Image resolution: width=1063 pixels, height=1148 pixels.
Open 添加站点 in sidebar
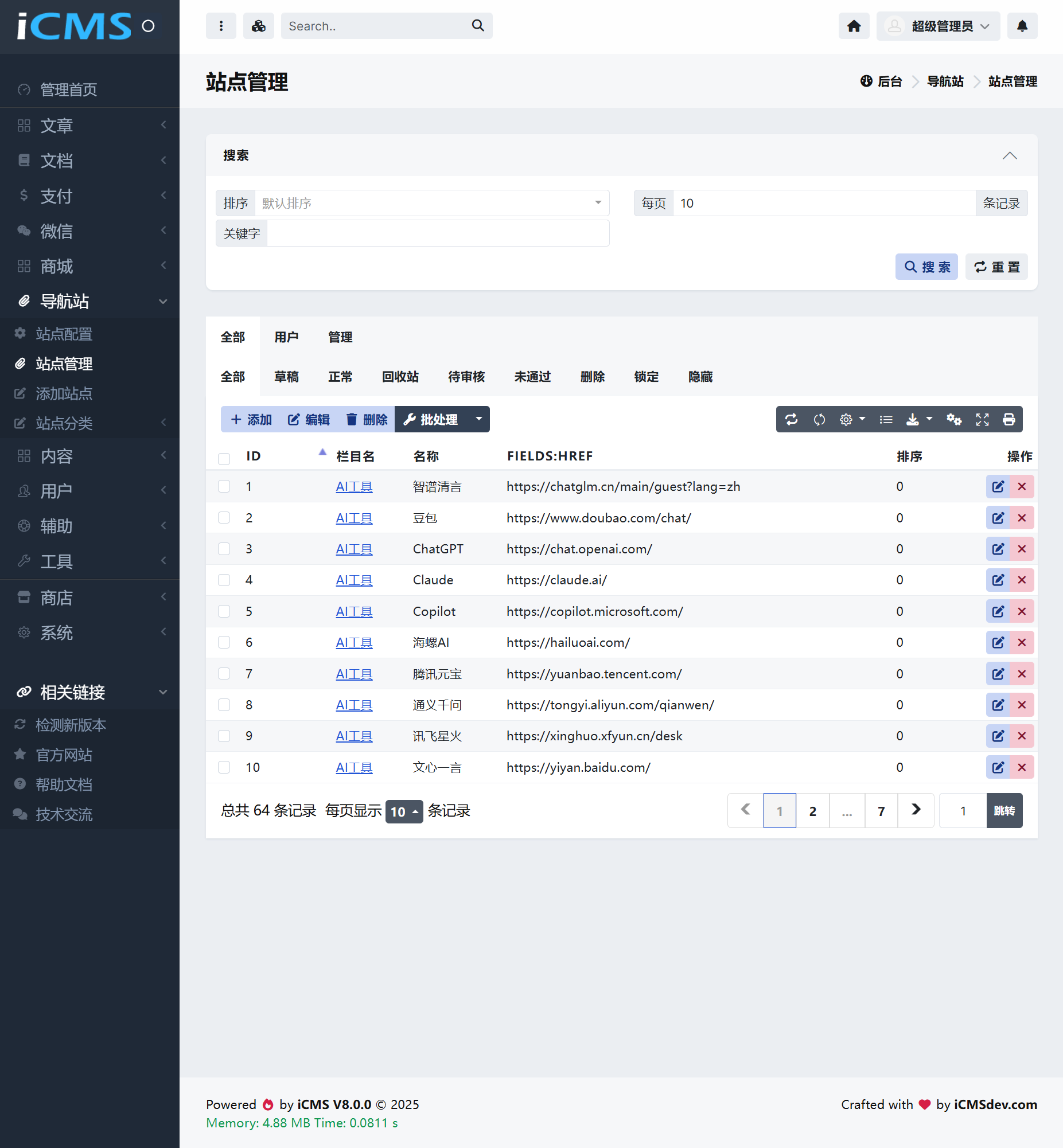[x=64, y=394]
